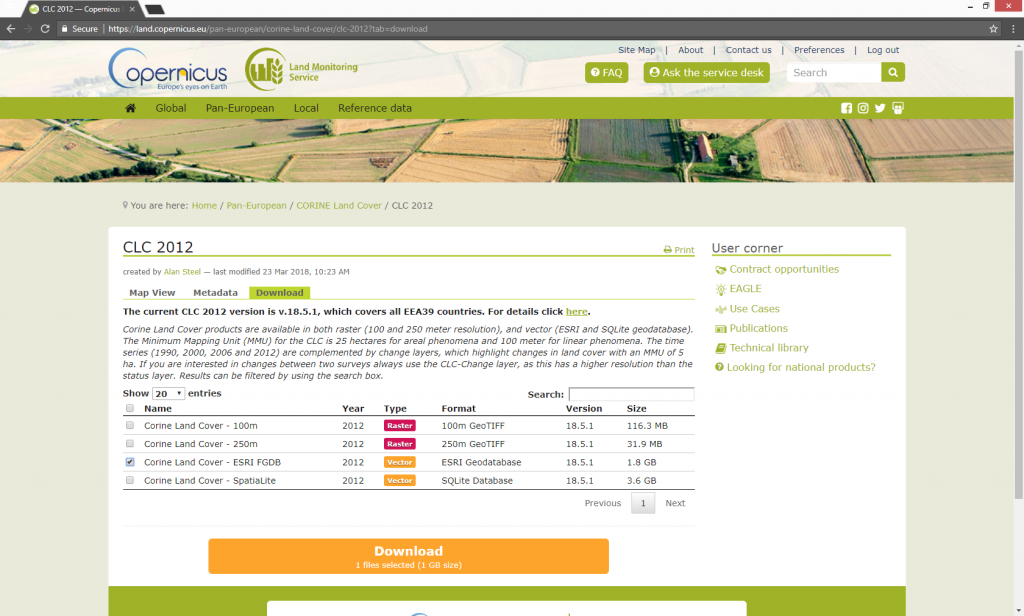Switch to the Metadata tab

coord(216,293)
